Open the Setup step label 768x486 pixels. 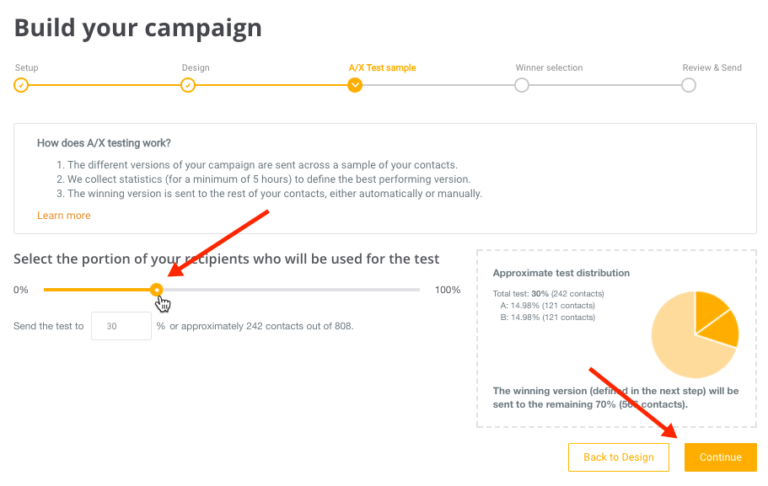point(26,68)
